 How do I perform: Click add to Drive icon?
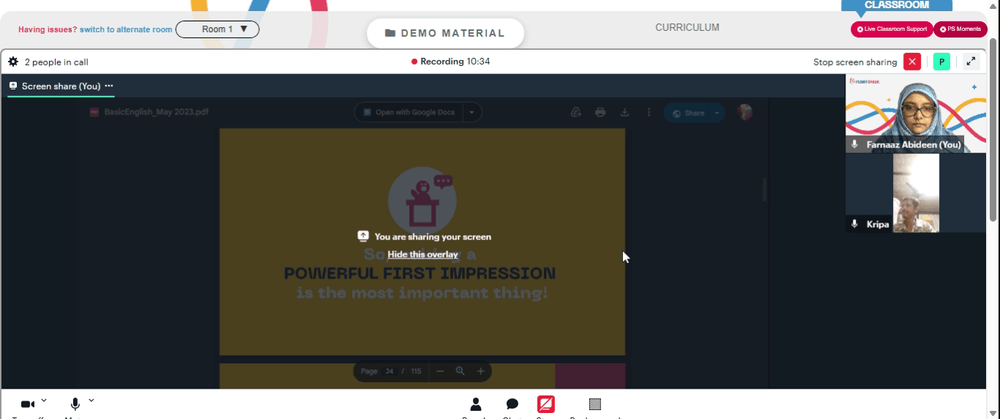click(x=576, y=112)
